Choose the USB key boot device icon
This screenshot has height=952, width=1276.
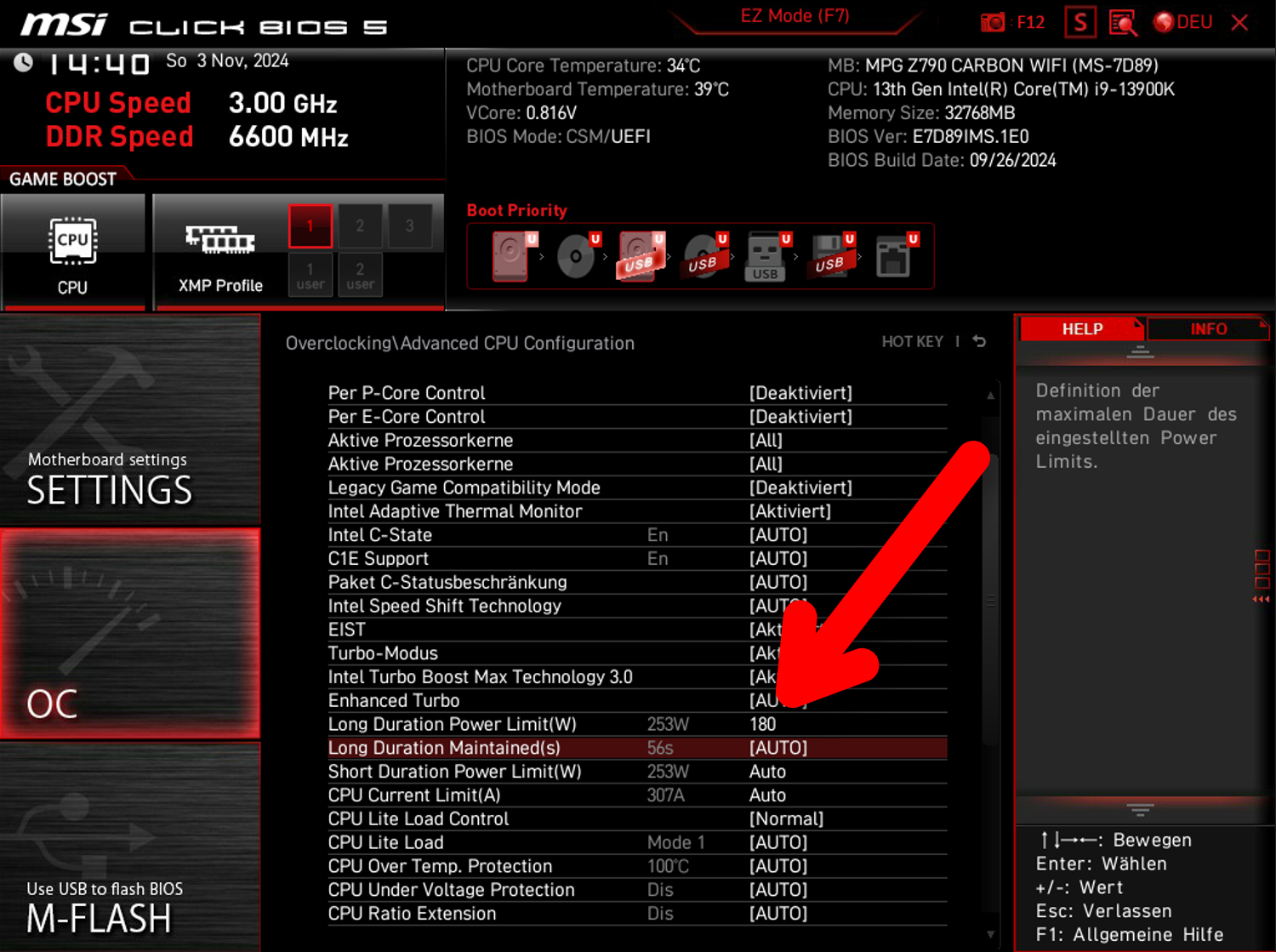(x=767, y=256)
